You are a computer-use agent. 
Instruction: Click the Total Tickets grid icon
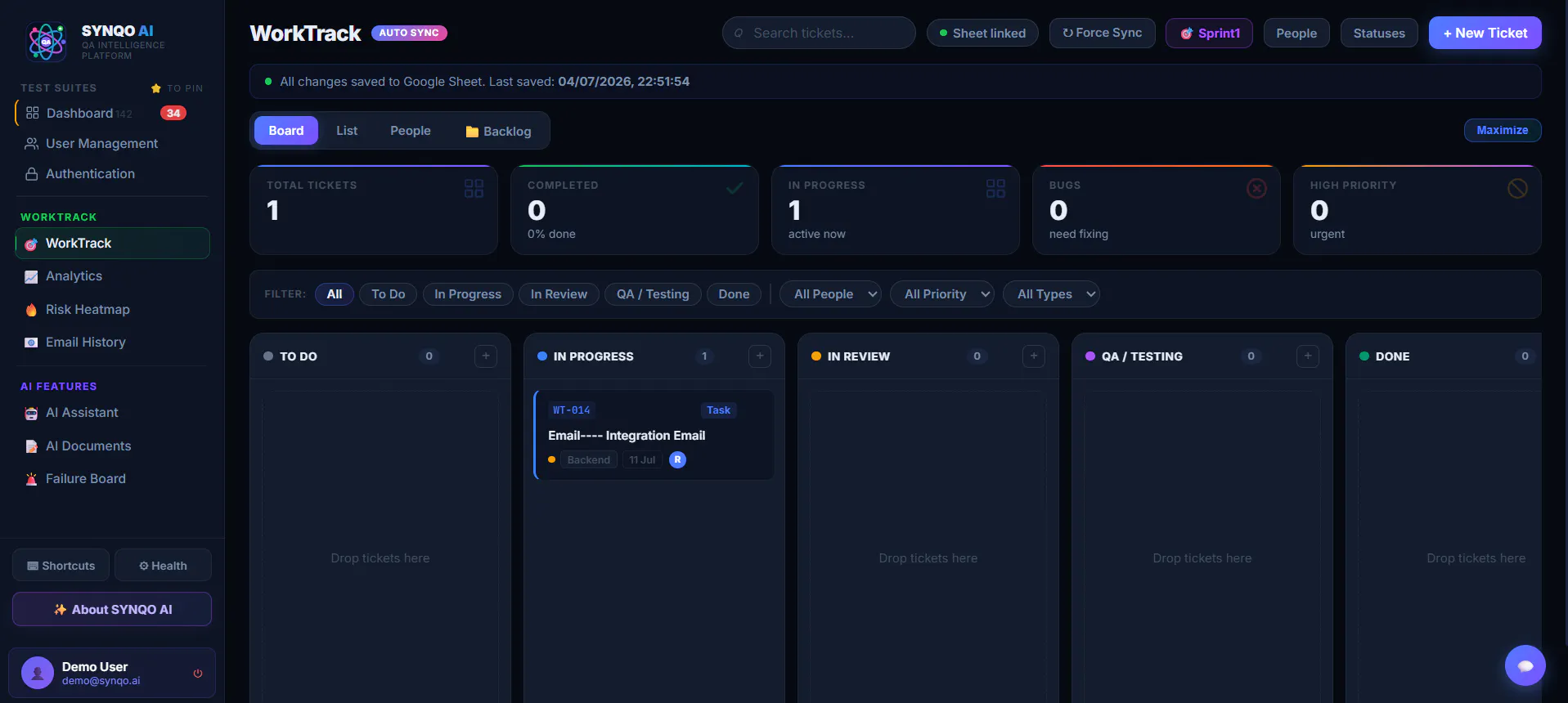coord(474,188)
